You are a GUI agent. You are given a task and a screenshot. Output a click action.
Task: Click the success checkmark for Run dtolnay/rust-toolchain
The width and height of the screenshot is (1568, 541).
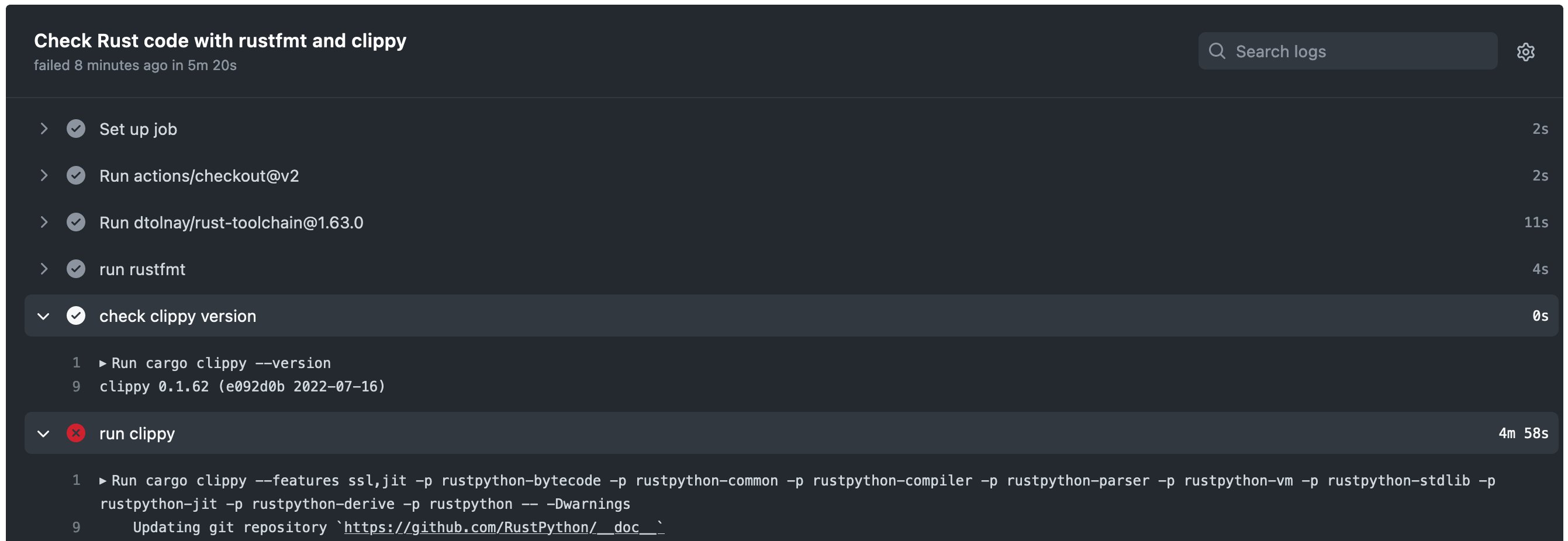coord(76,223)
